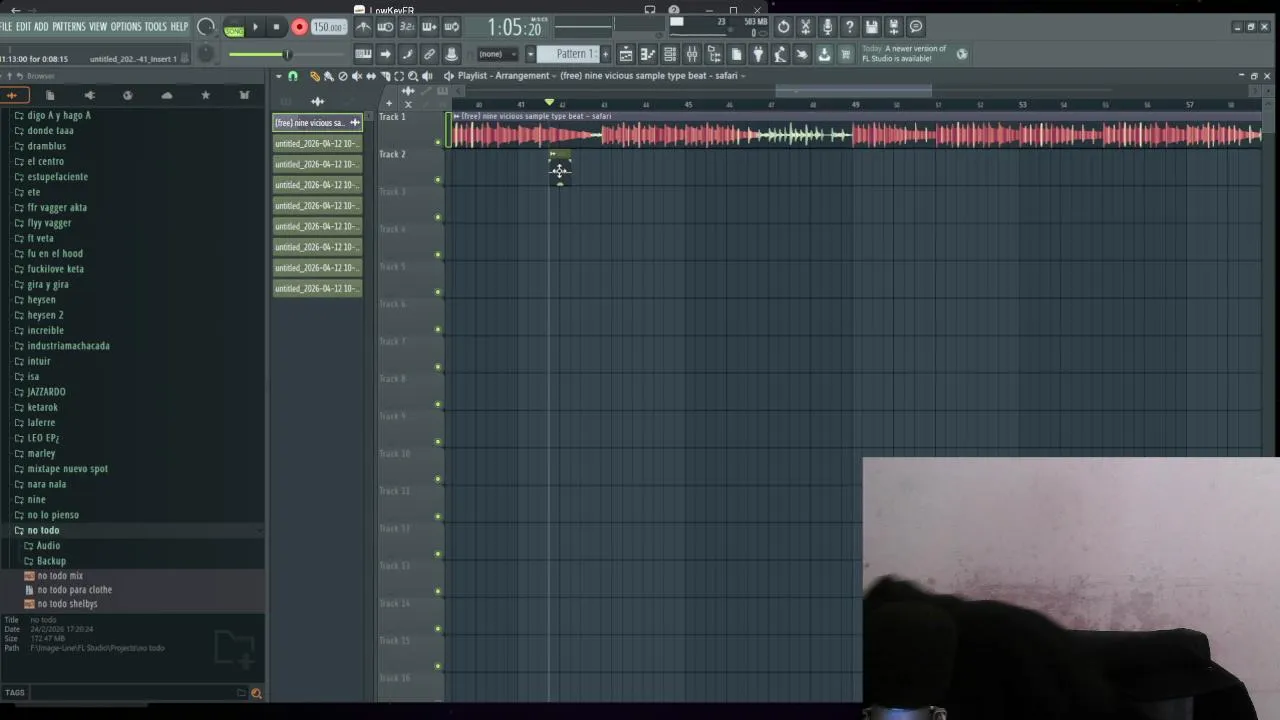Viewport: 1280px width, 720px height.
Task: Open the help question mark icon
Action: point(849,27)
